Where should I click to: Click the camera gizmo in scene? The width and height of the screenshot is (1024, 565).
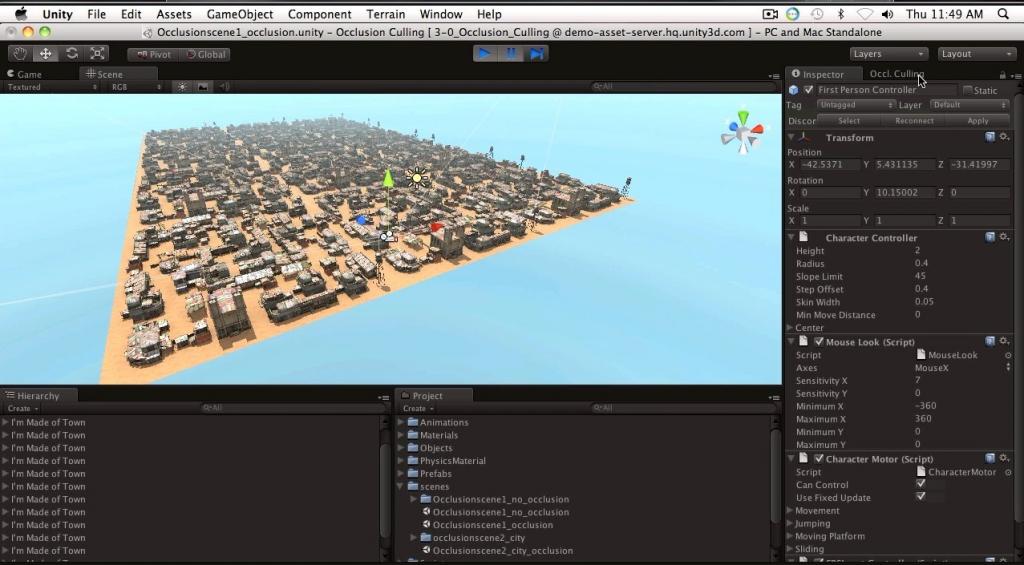coord(388,236)
